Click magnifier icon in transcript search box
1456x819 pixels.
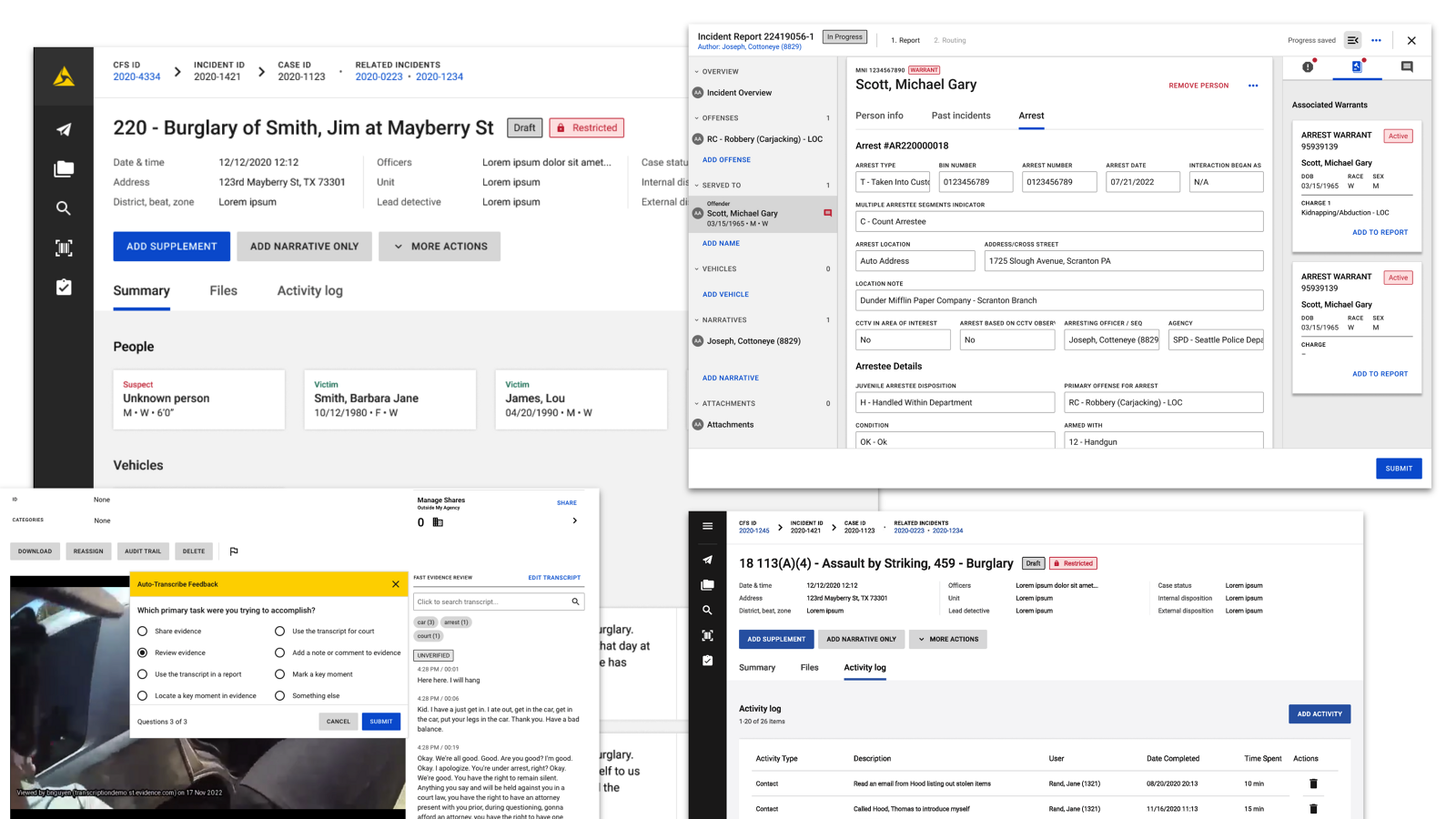pos(575,602)
